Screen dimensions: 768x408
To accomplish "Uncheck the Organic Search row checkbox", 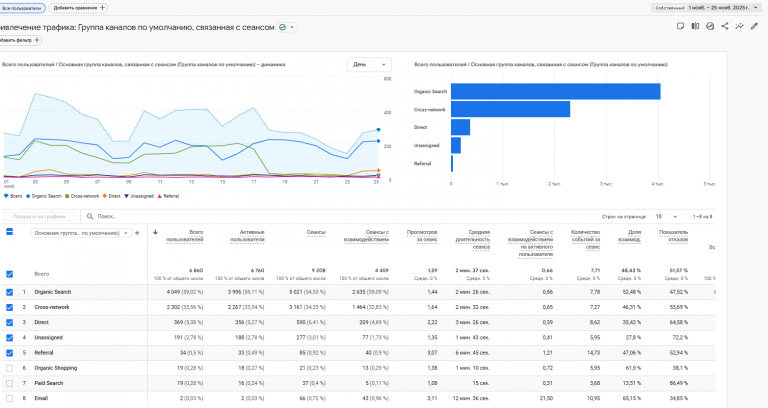I will [x=10, y=292].
